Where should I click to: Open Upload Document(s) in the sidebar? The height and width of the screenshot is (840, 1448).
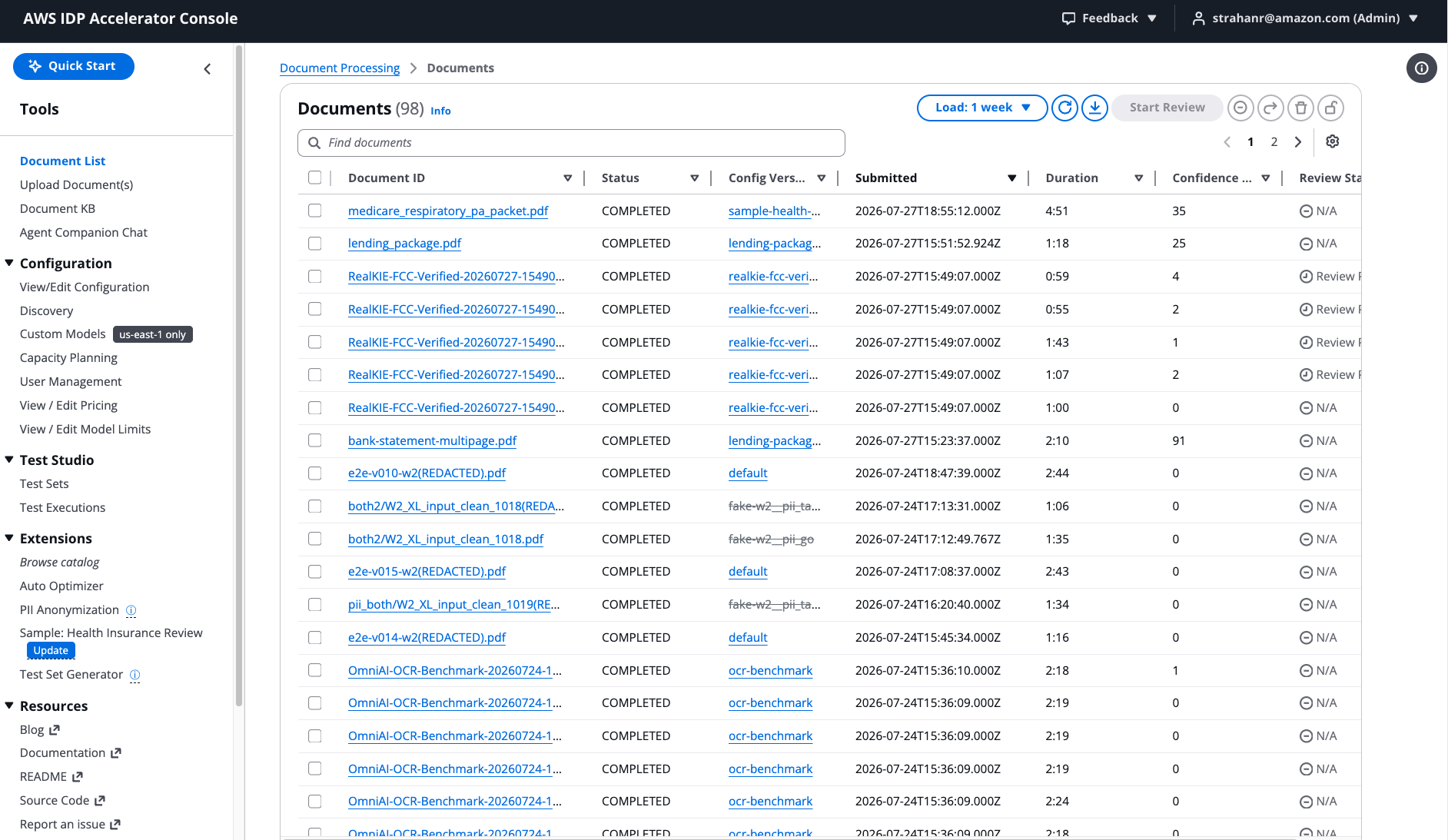coord(77,185)
